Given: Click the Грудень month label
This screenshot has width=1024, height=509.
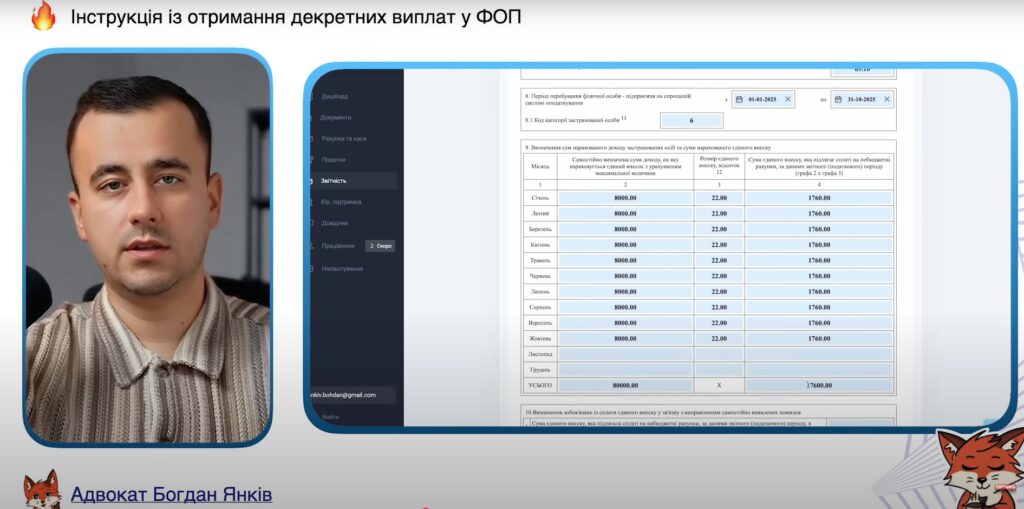Looking at the screenshot, I should (x=540, y=370).
